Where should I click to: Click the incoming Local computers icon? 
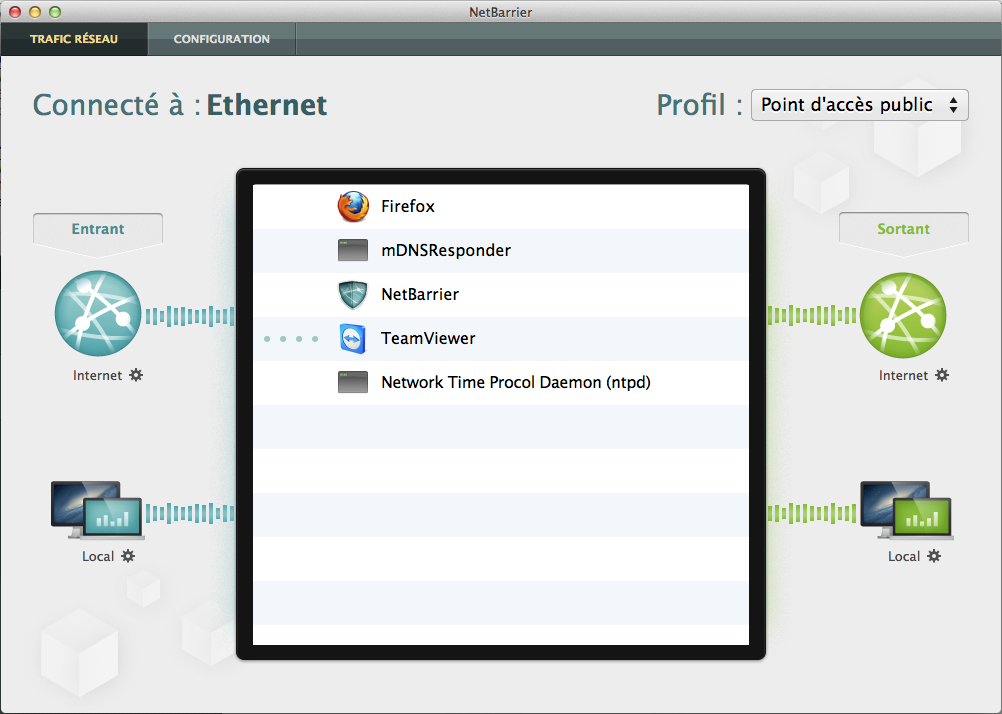point(97,506)
